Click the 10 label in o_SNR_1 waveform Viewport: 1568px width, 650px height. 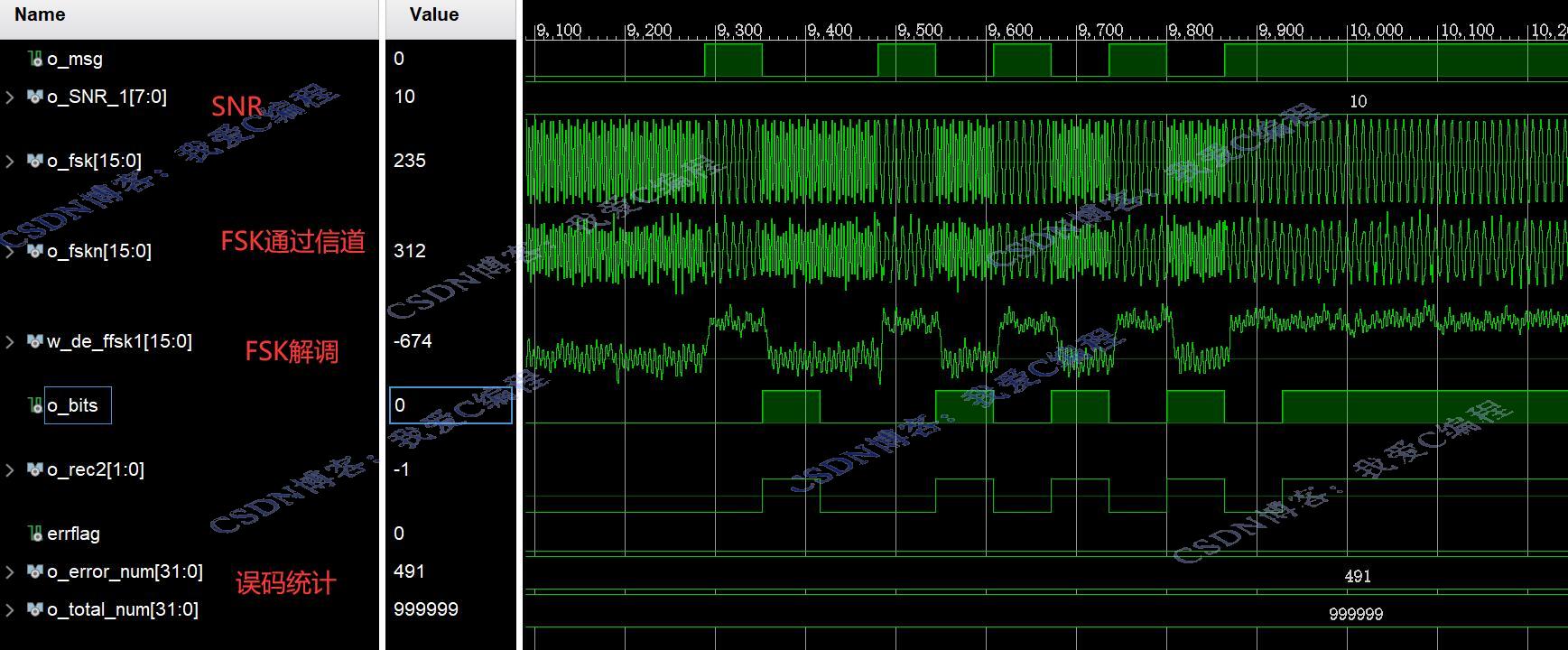(x=1358, y=101)
